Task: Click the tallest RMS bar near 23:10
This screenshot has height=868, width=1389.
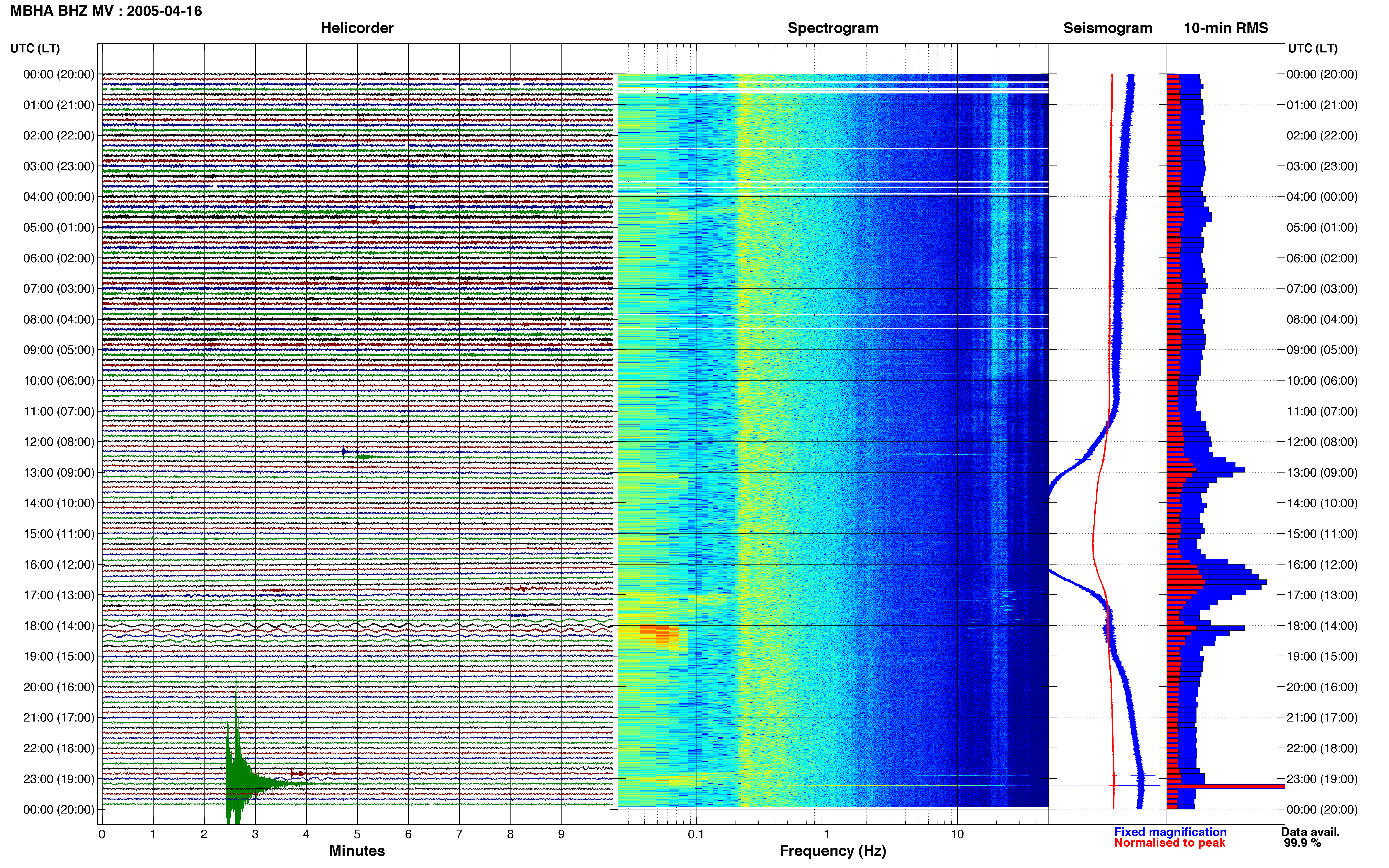Action: pyautogui.click(x=1225, y=786)
